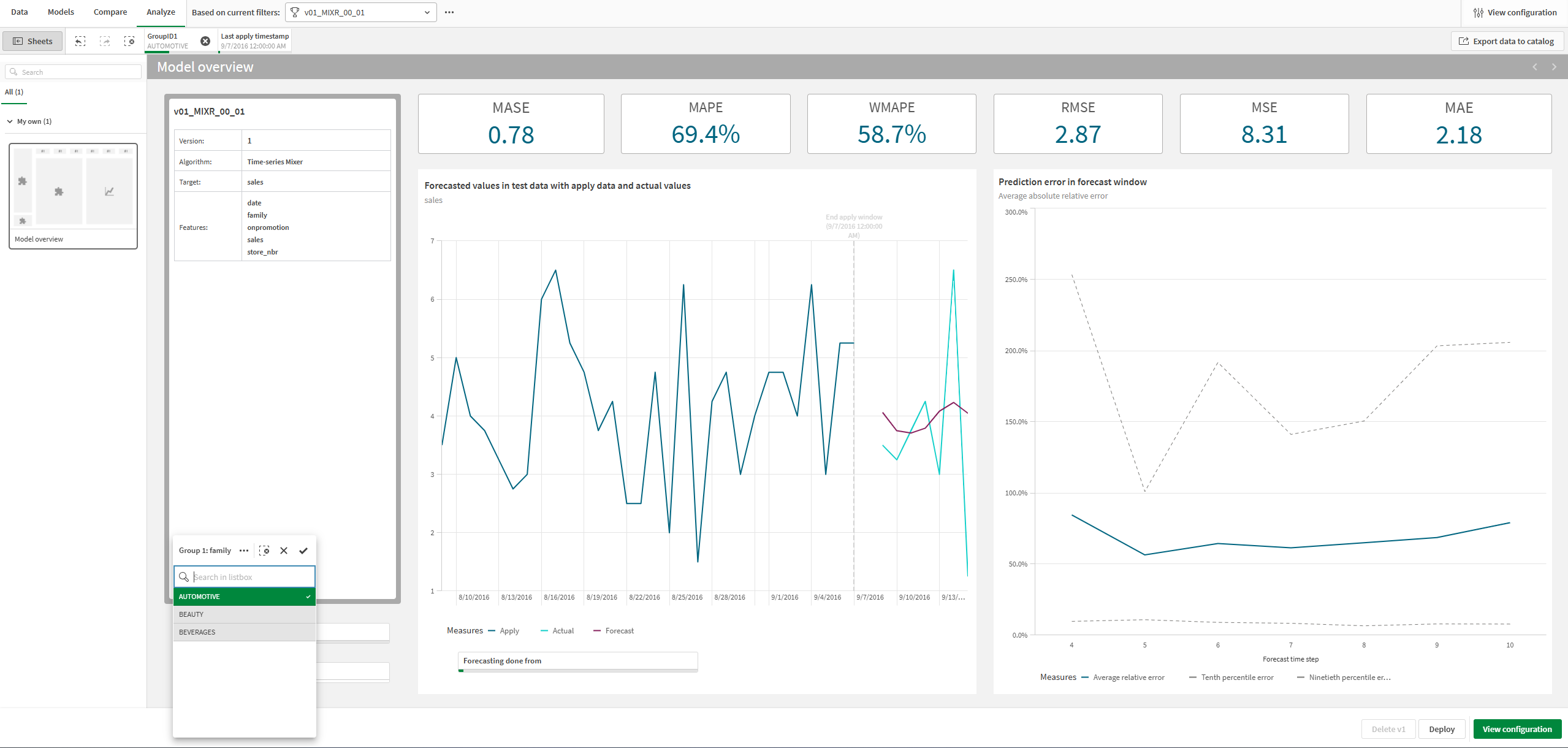Remove the GroupID1 AUTOMOTIVE filter chip
The height and width of the screenshot is (748, 1568).
tap(205, 40)
